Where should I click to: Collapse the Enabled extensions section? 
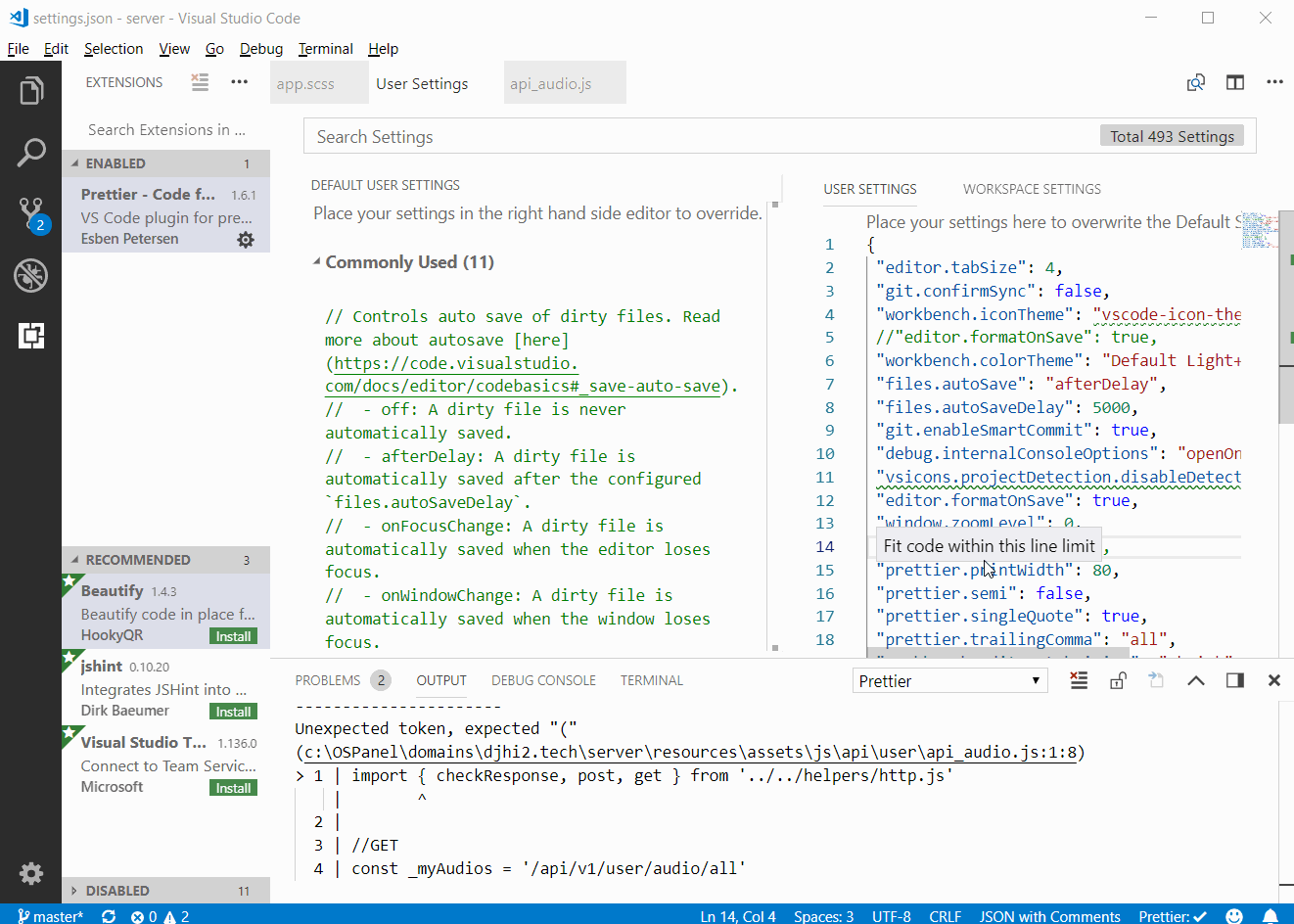[165, 163]
